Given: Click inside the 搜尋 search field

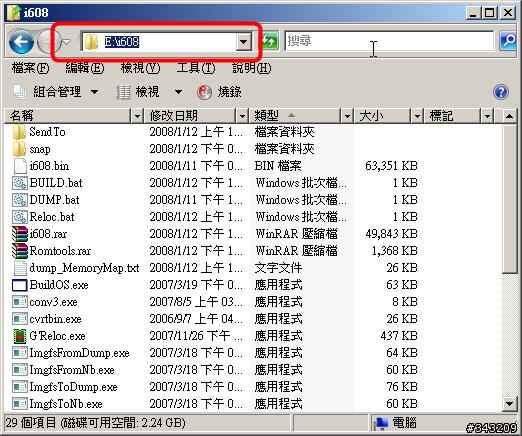Looking at the screenshot, I should coord(388,41).
